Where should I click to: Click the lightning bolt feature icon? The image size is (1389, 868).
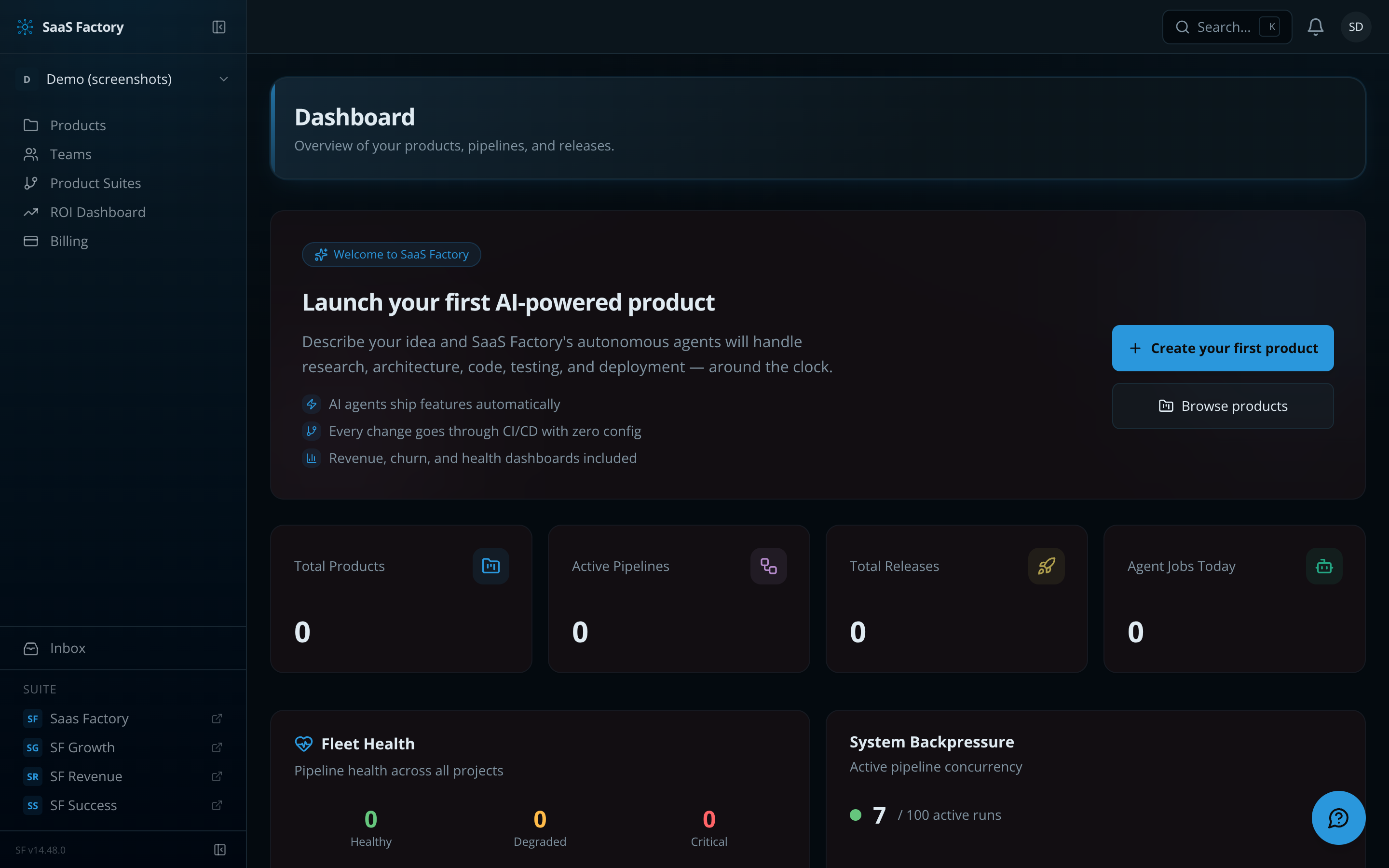(x=312, y=404)
